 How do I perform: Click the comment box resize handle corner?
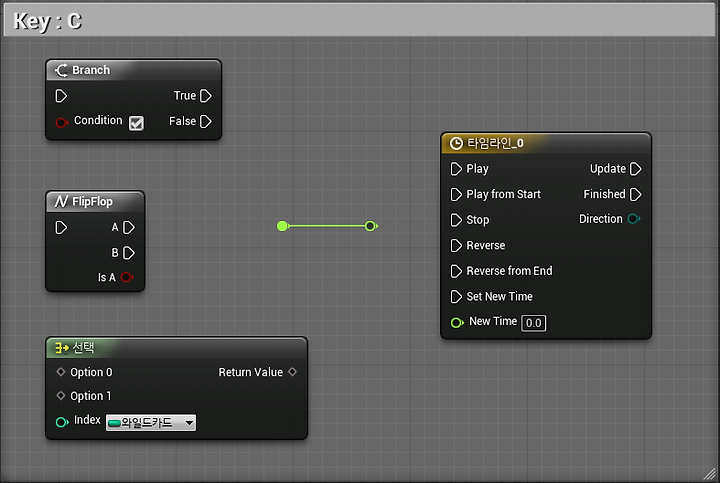click(710, 474)
